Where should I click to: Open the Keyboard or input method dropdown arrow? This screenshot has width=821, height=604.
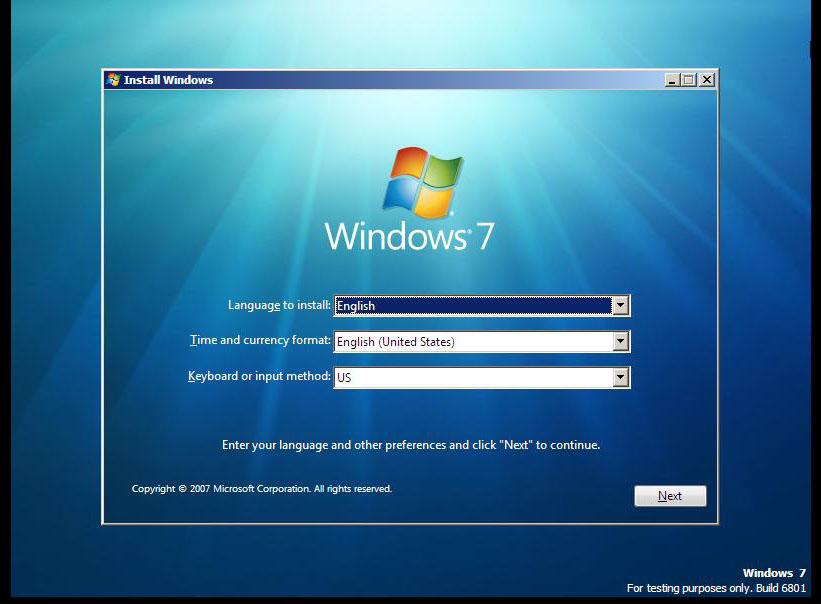point(620,377)
